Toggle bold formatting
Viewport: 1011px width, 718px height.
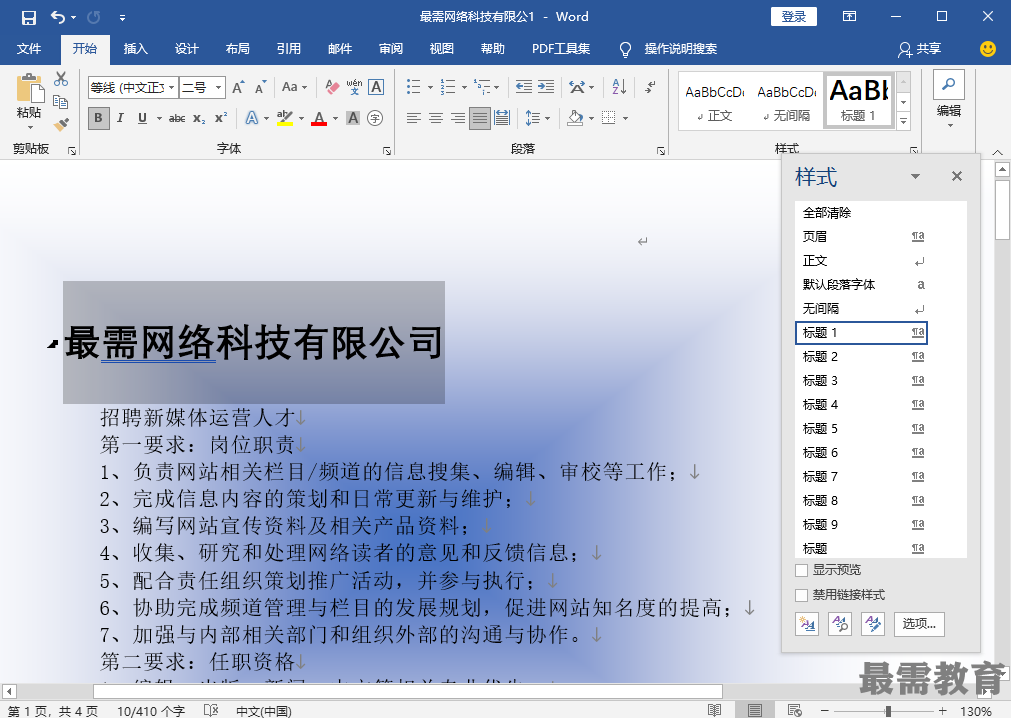coord(98,118)
